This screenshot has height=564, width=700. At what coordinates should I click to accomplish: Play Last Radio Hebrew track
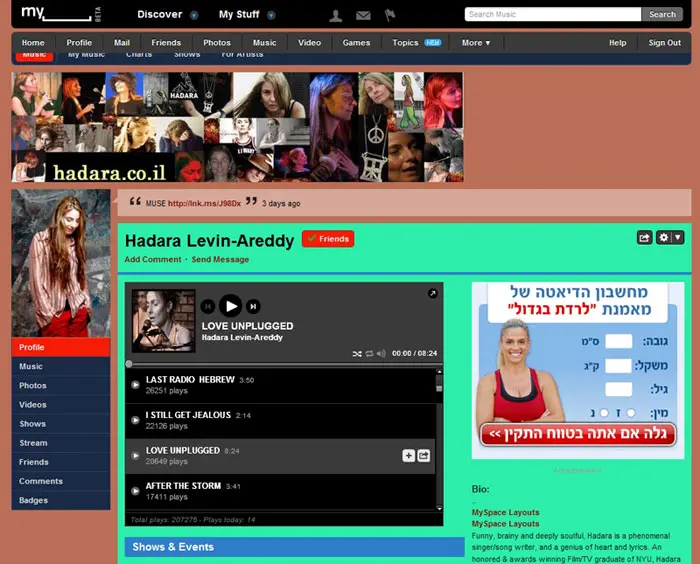click(135, 384)
